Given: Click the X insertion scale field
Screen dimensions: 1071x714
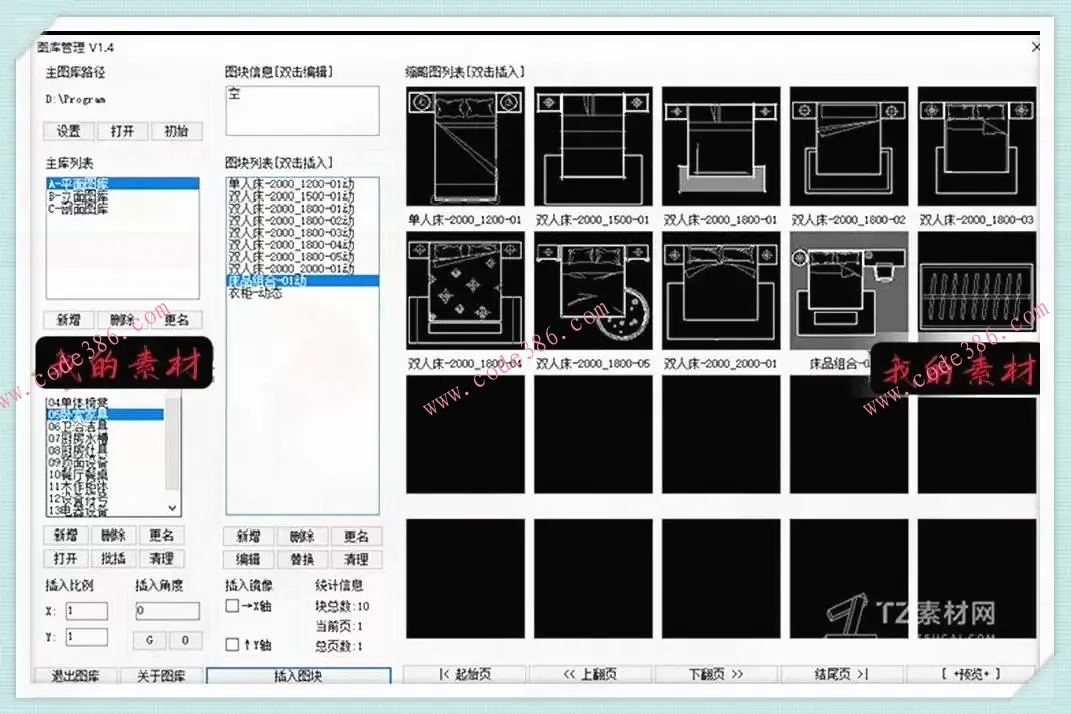Looking at the screenshot, I should click(x=85, y=608).
